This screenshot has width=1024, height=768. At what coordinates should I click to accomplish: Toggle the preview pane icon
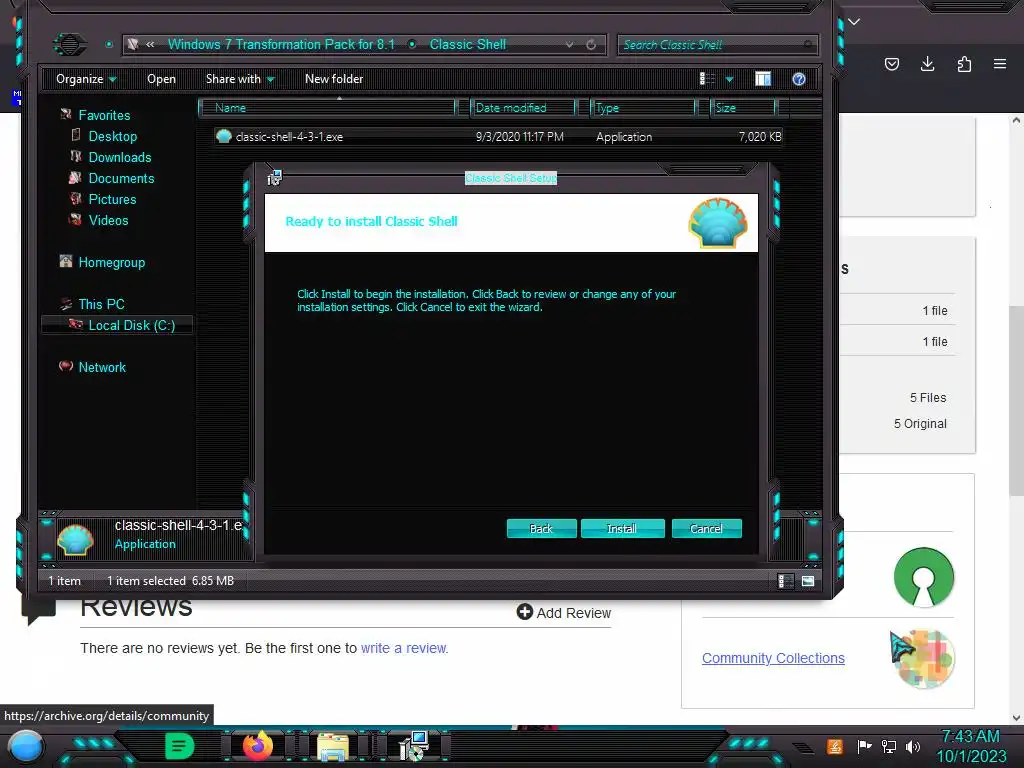[x=763, y=79]
